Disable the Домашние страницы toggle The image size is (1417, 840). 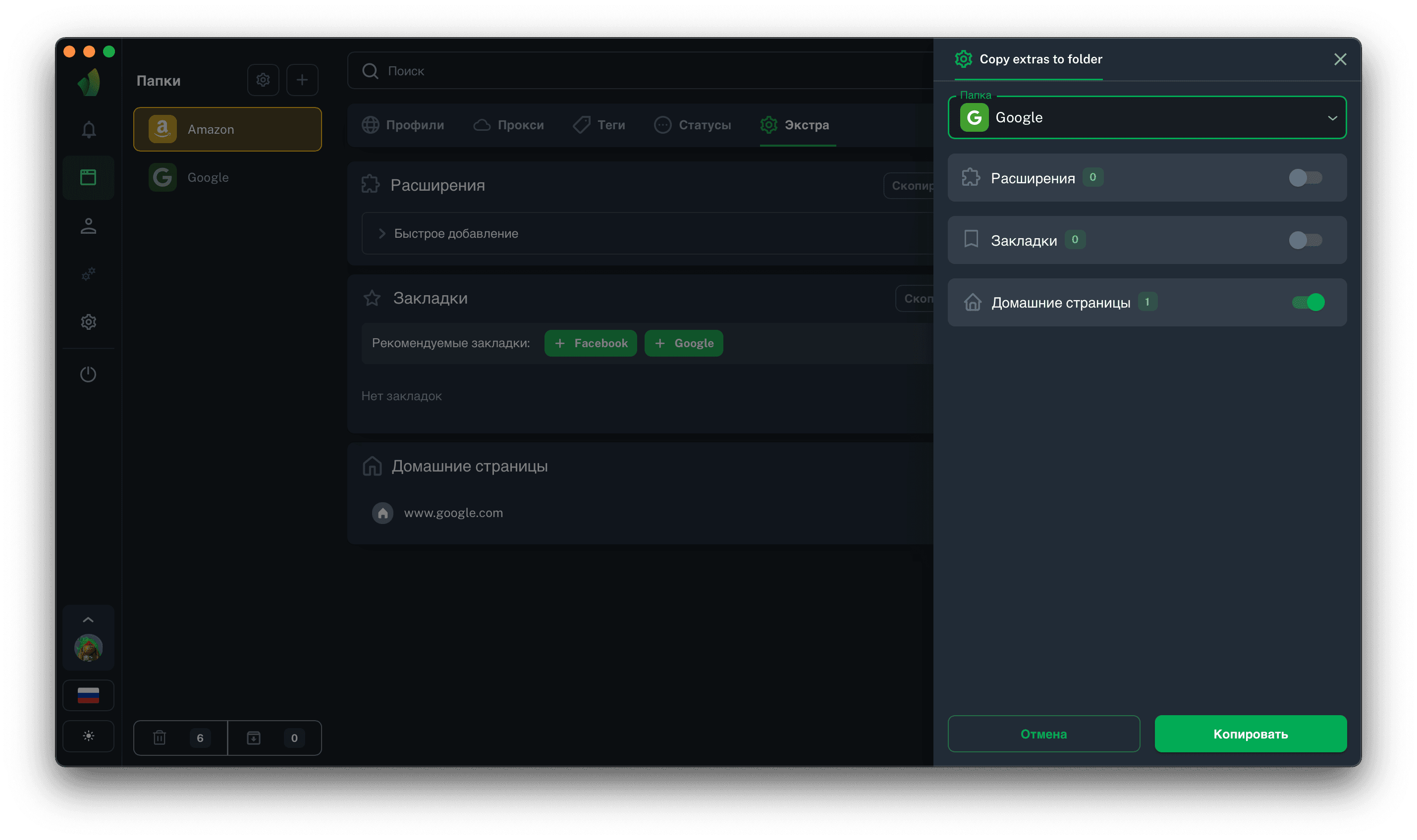1308,302
